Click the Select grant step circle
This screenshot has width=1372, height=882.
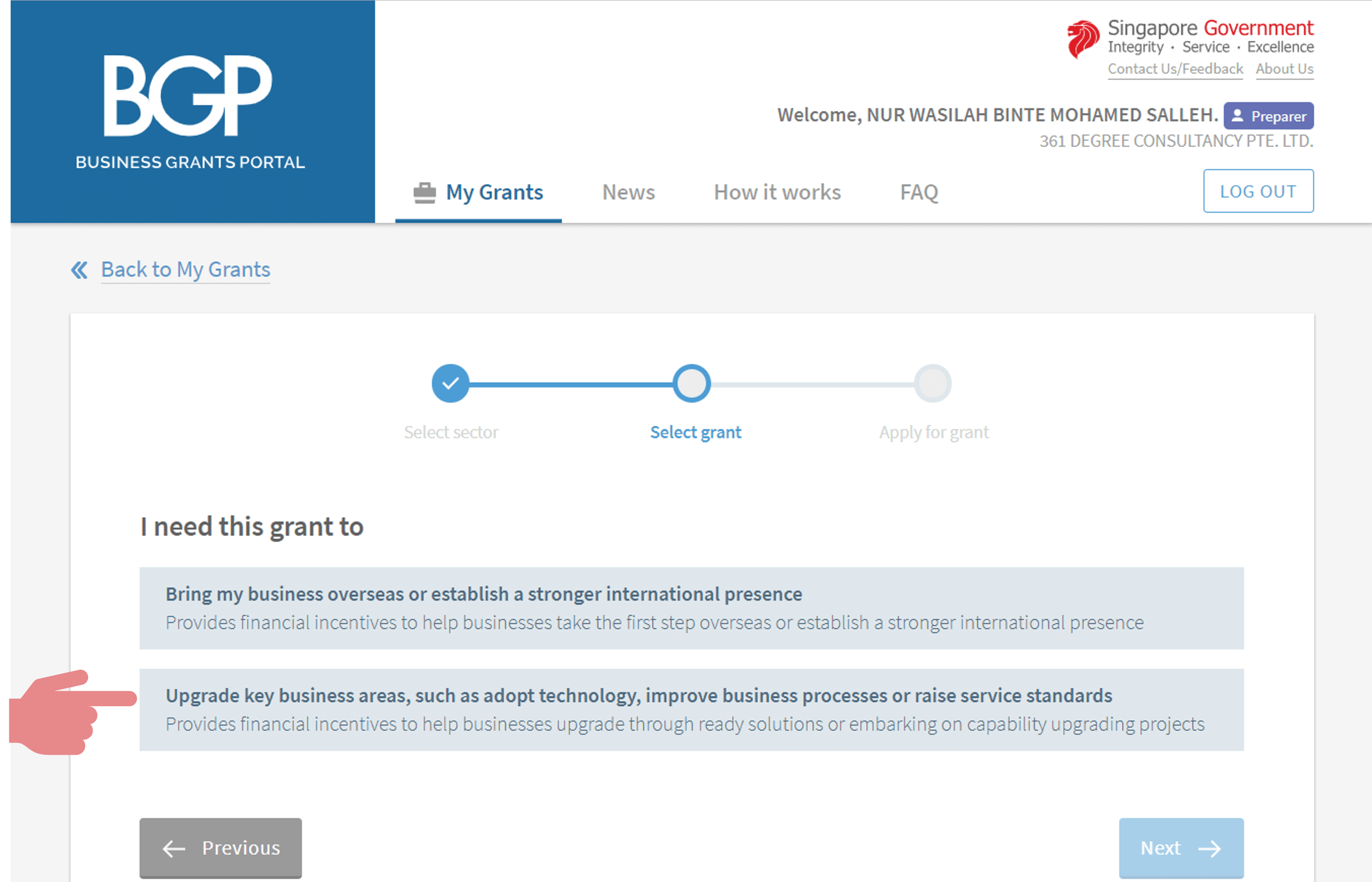[691, 384]
